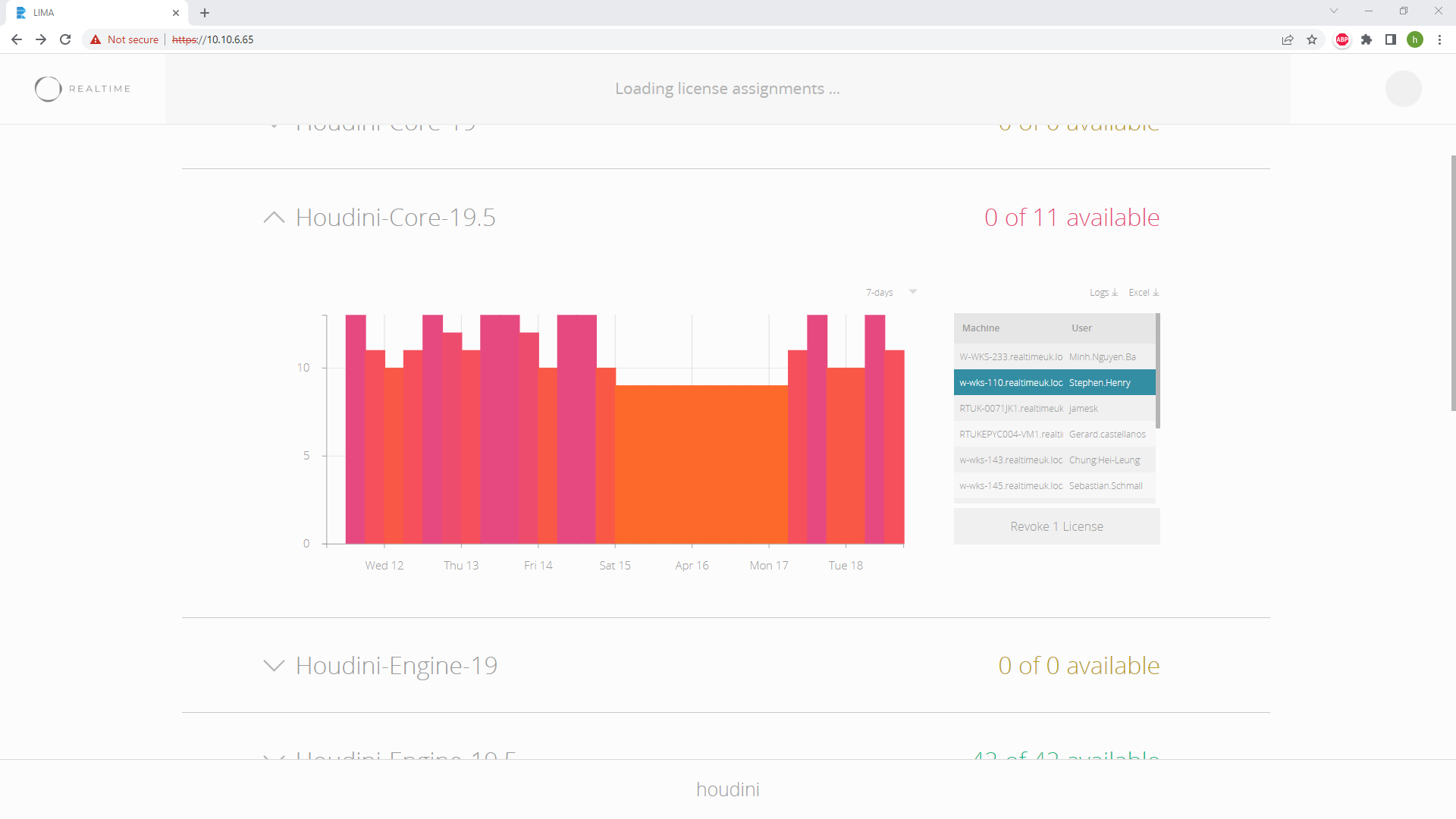
Task: Download Logs file
Action: [1103, 293]
